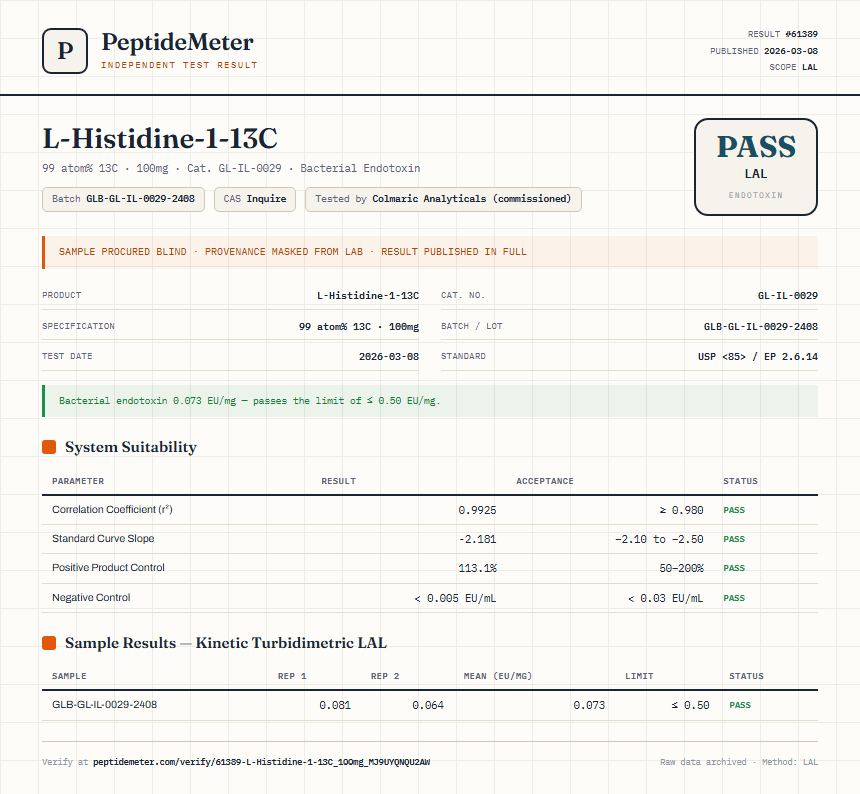
Task: Click the System Suitability heading
Action: pos(131,447)
